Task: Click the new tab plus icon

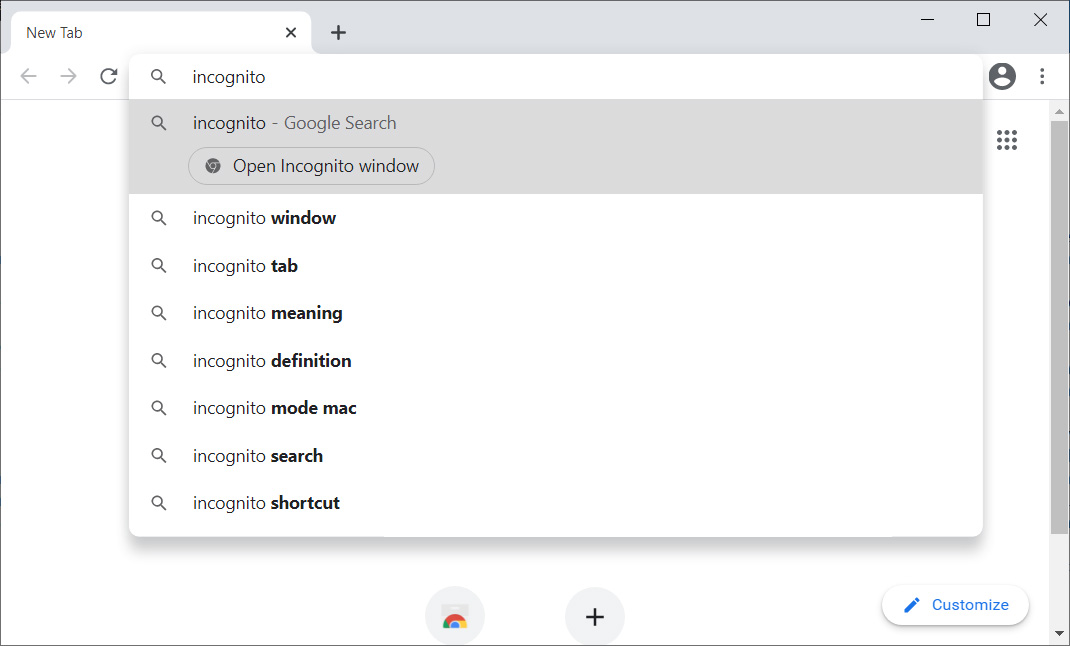Action: point(338,33)
